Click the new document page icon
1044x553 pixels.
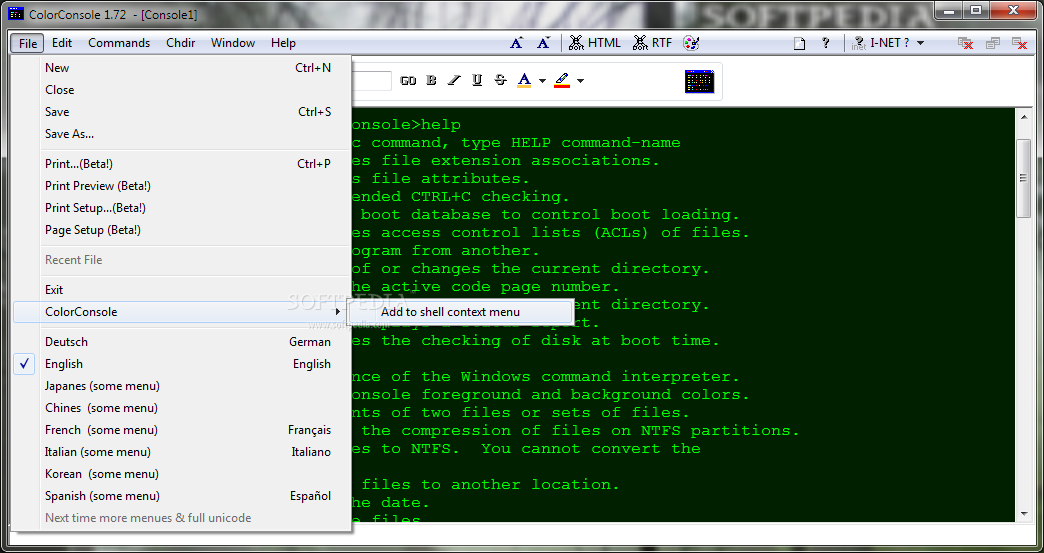click(x=800, y=43)
